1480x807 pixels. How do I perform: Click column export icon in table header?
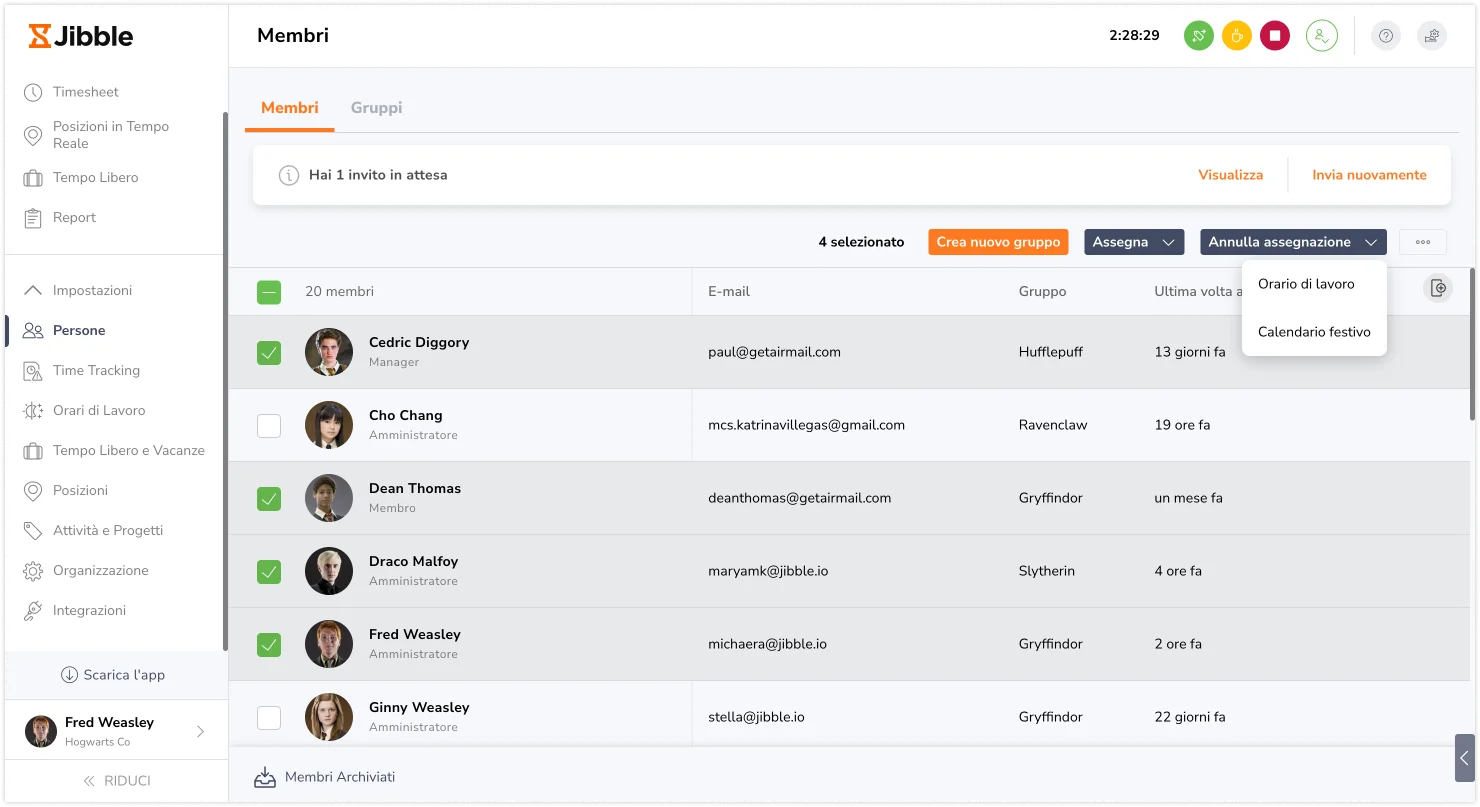(1438, 288)
